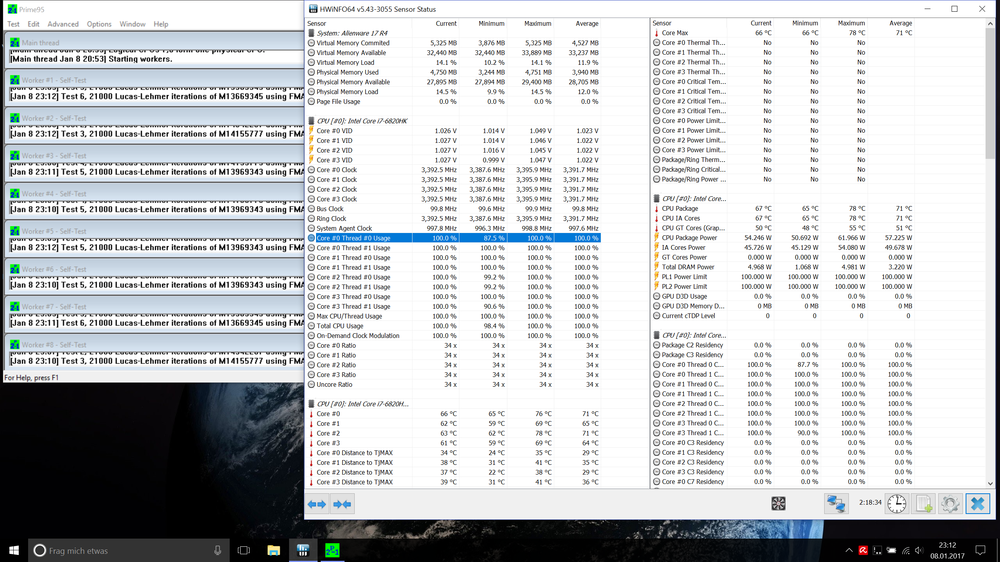This screenshot has width=1000, height=562.
Task: Close sensor window with blue X button
Action: coord(978,504)
